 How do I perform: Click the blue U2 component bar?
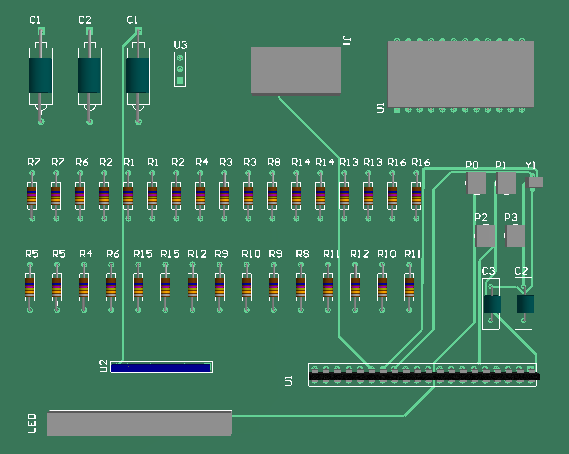pyautogui.click(x=161, y=368)
